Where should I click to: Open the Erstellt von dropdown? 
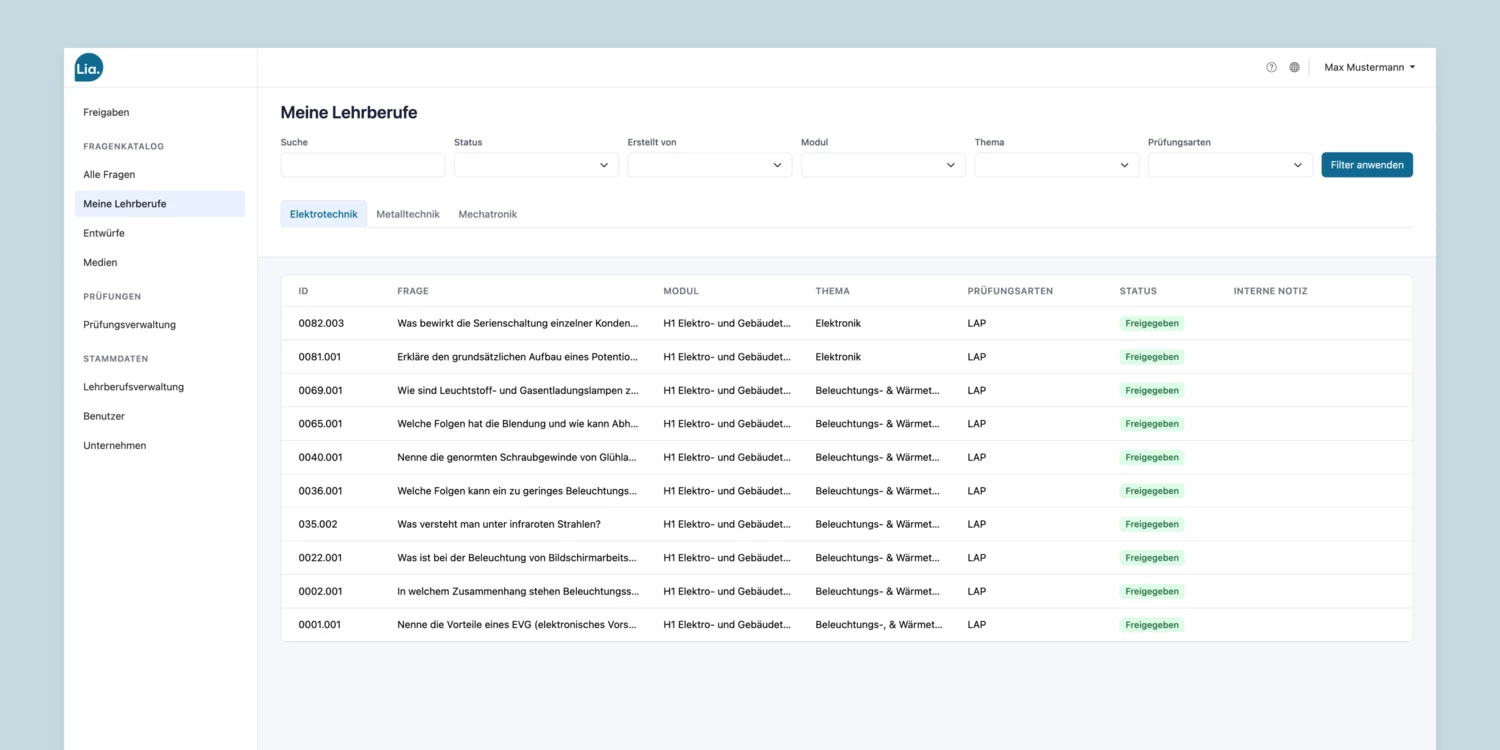pyautogui.click(x=710, y=165)
